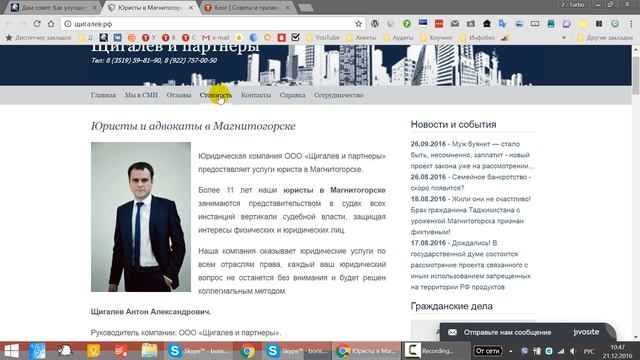This screenshot has width=640, height=360.
Task: Open the Инфобиз bookmarks folder
Action: pyautogui.click(x=477, y=38)
